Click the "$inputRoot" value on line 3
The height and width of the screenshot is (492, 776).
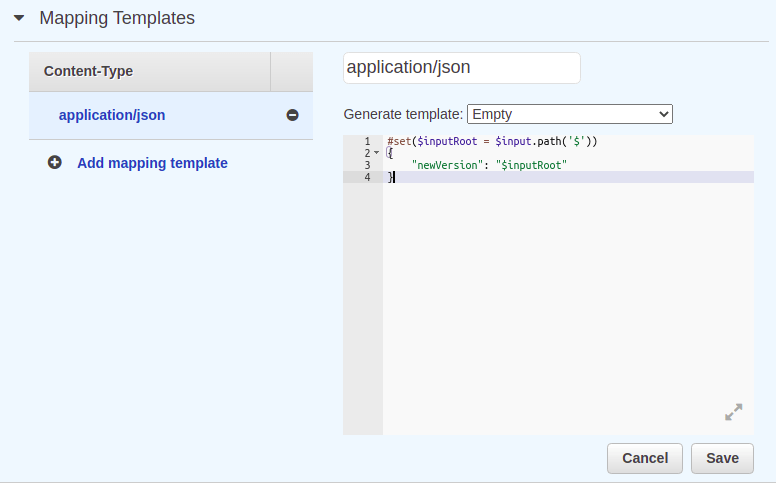coord(531,165)
